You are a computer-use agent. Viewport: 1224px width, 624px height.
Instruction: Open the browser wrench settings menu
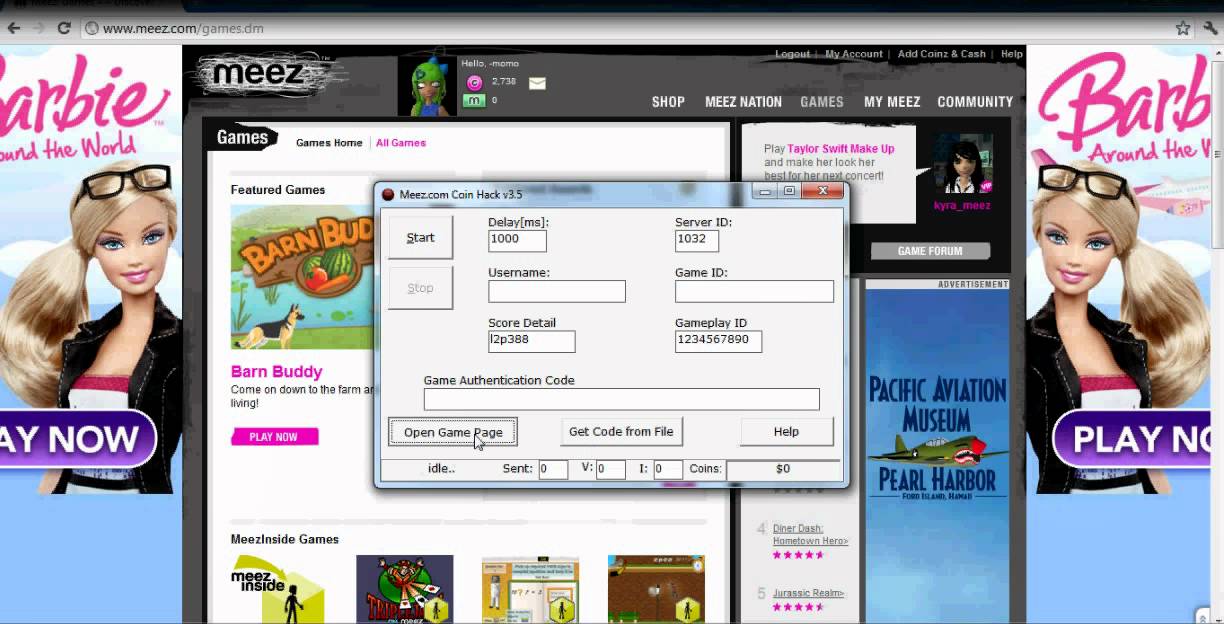pos(1210,28)
